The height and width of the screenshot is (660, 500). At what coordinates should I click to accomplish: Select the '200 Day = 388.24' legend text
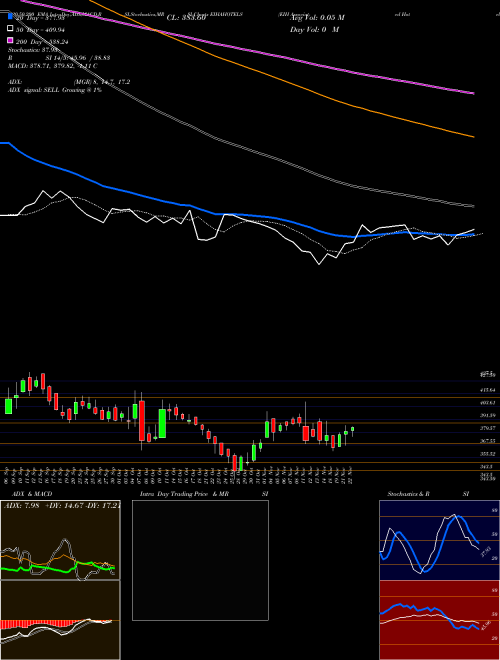(x=43, y=42)
